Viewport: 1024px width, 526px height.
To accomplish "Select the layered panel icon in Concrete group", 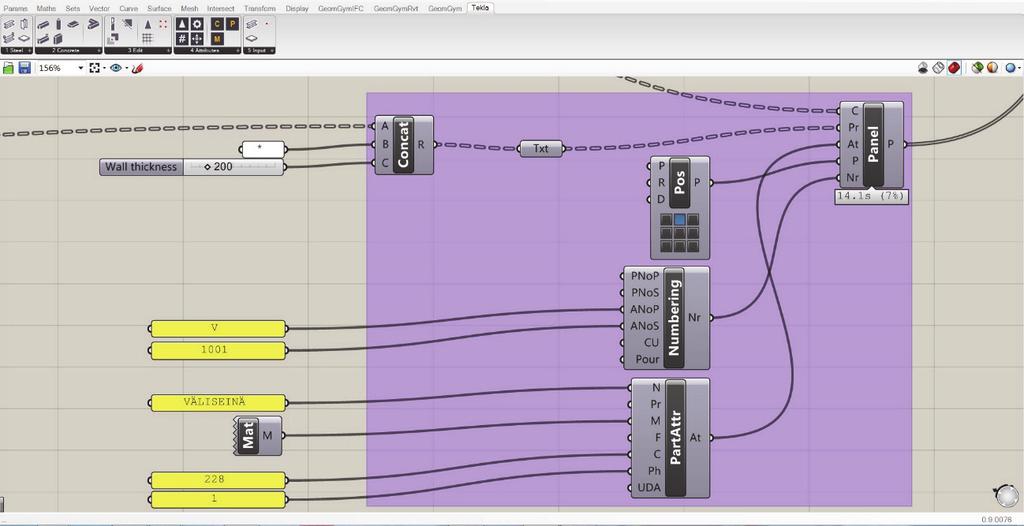I will coord(93,24).
